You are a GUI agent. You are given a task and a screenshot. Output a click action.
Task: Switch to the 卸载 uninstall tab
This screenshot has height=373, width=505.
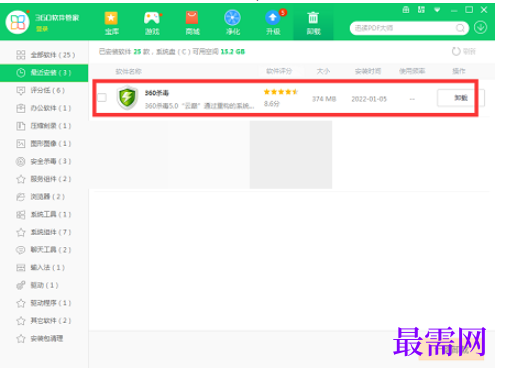(313, 23)
